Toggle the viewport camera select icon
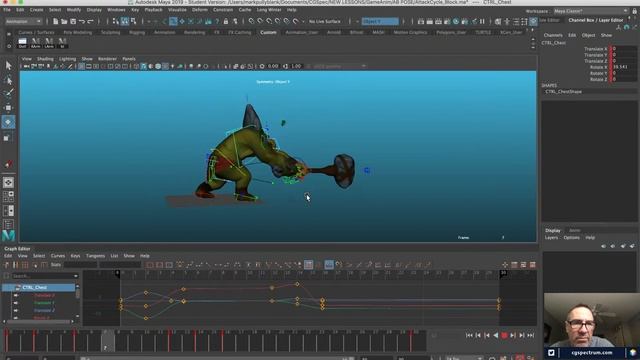Viewport: 640px width, 360px height. (x=27, y=66)
